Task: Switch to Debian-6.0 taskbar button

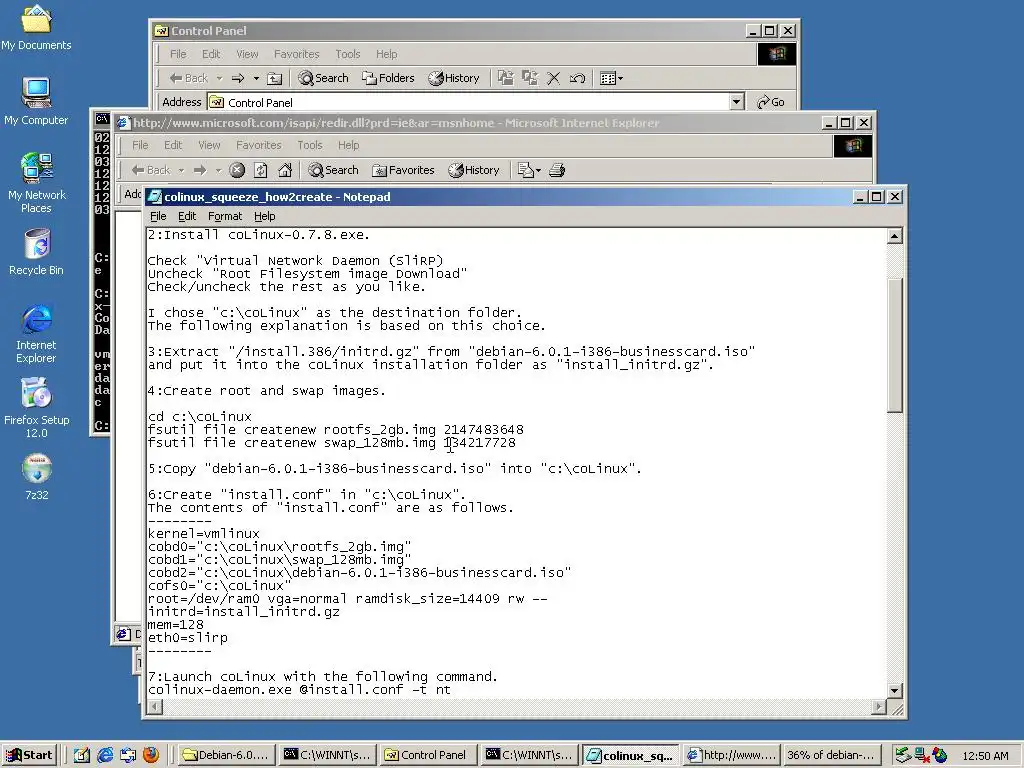Action: tap(226, 755)
